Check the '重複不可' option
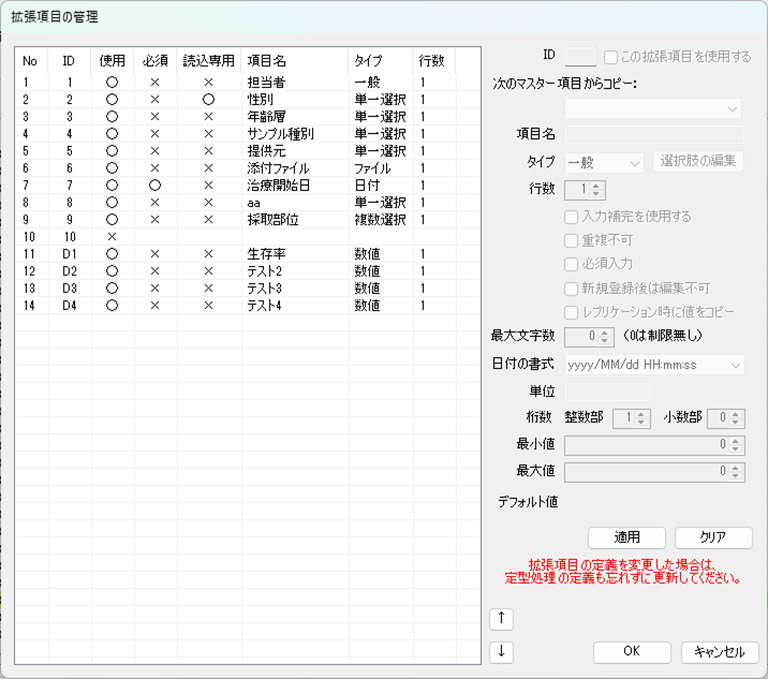768x679 pixels. click(571, 240)
